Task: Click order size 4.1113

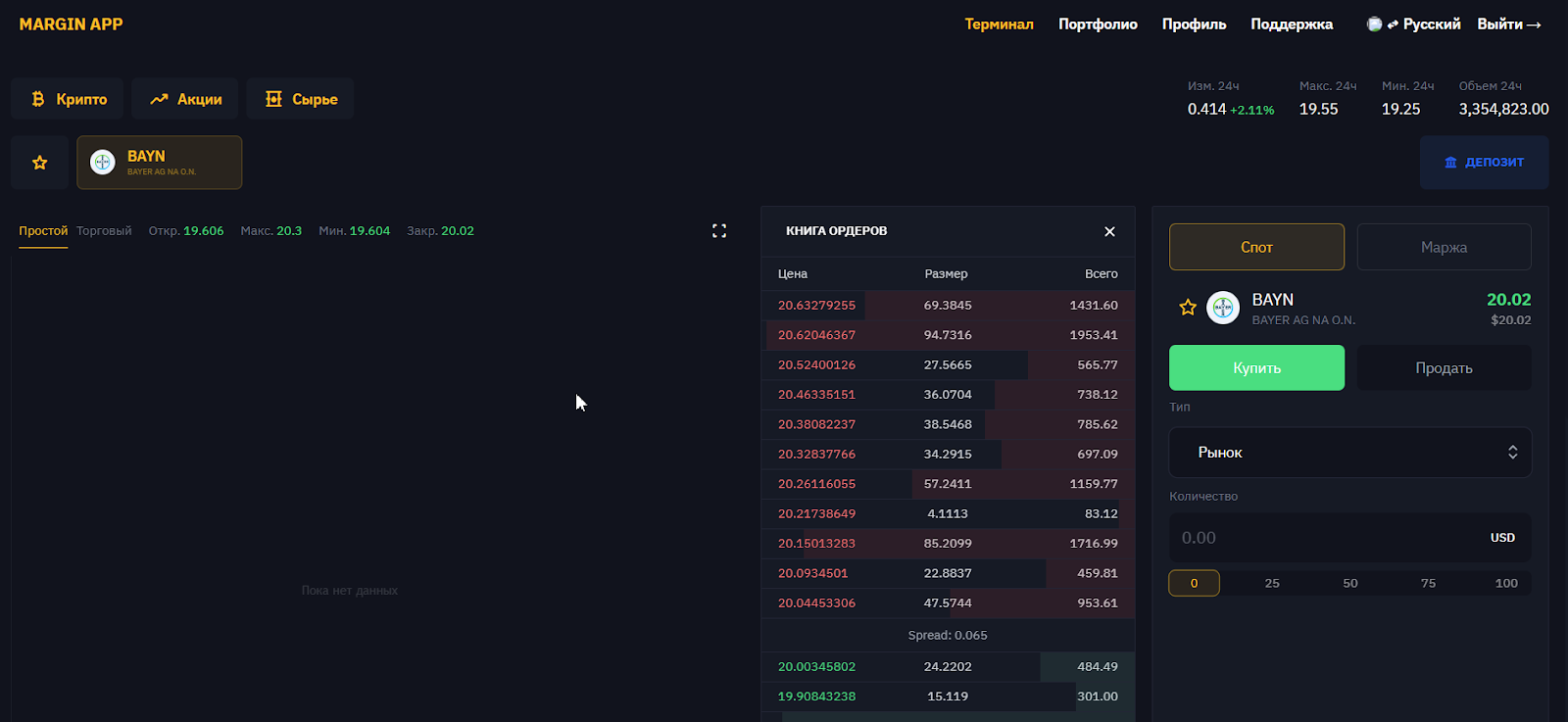Action: click(x=948, y=513)
